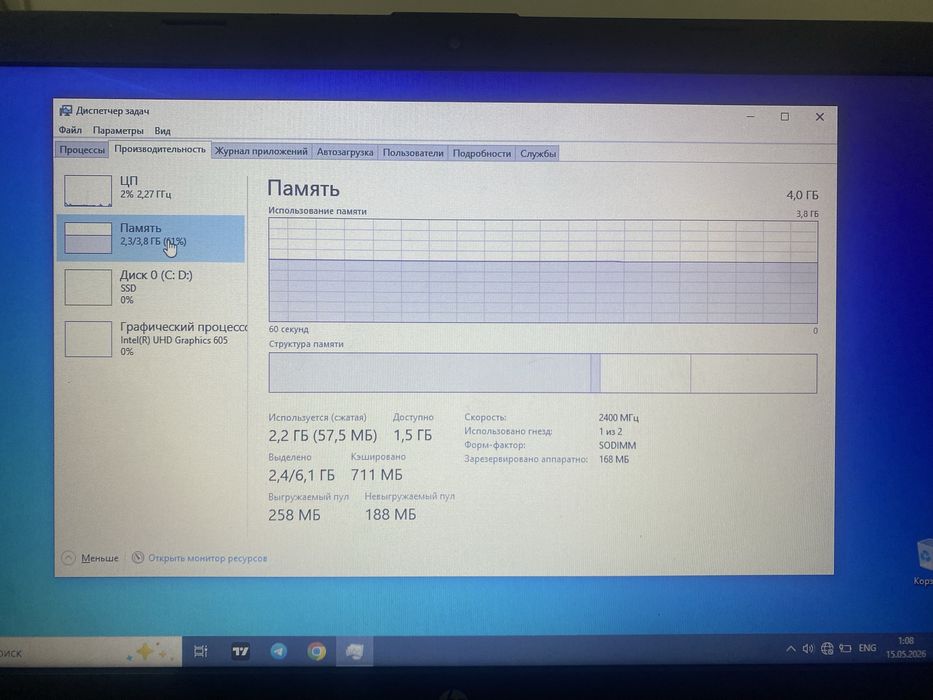This screenshot has width=933, height=700.
Task: Open the TradingView taskbar icon
Action: click(240, 651)
